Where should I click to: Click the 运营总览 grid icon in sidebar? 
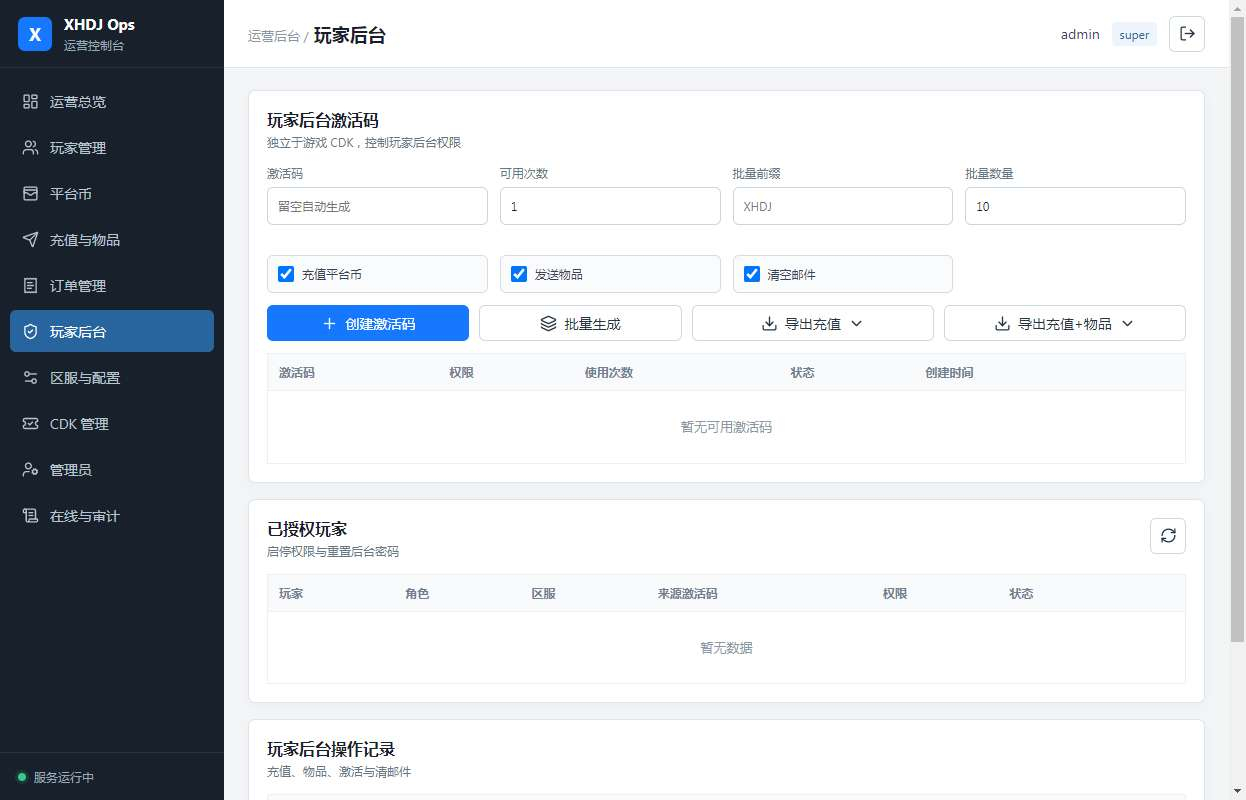click(30, 102)
